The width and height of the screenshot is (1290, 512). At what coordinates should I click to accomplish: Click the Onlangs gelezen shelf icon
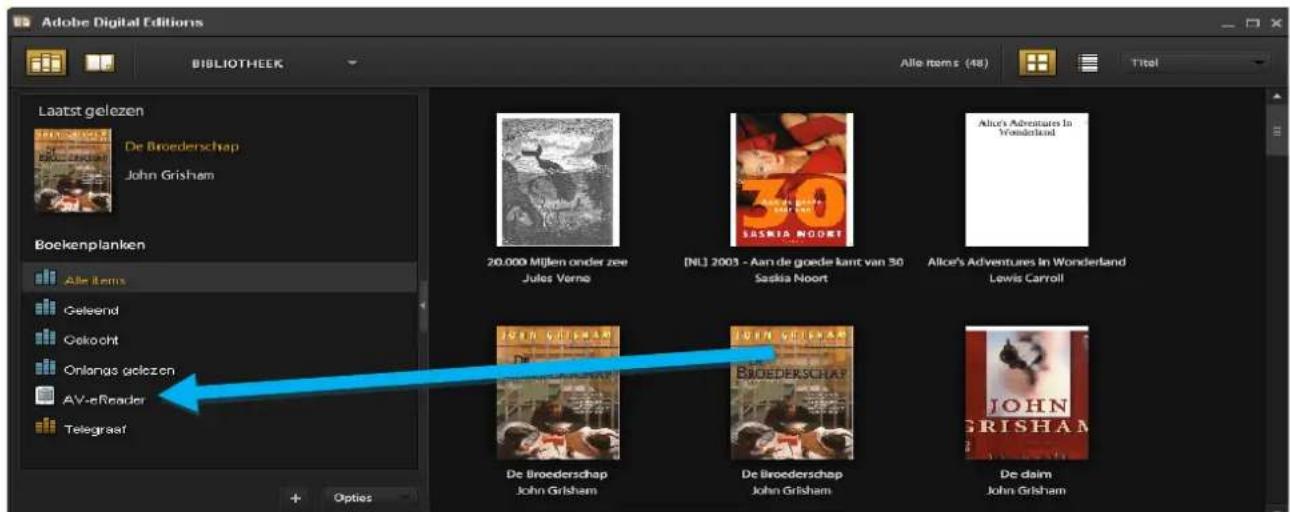coord(44,370)
